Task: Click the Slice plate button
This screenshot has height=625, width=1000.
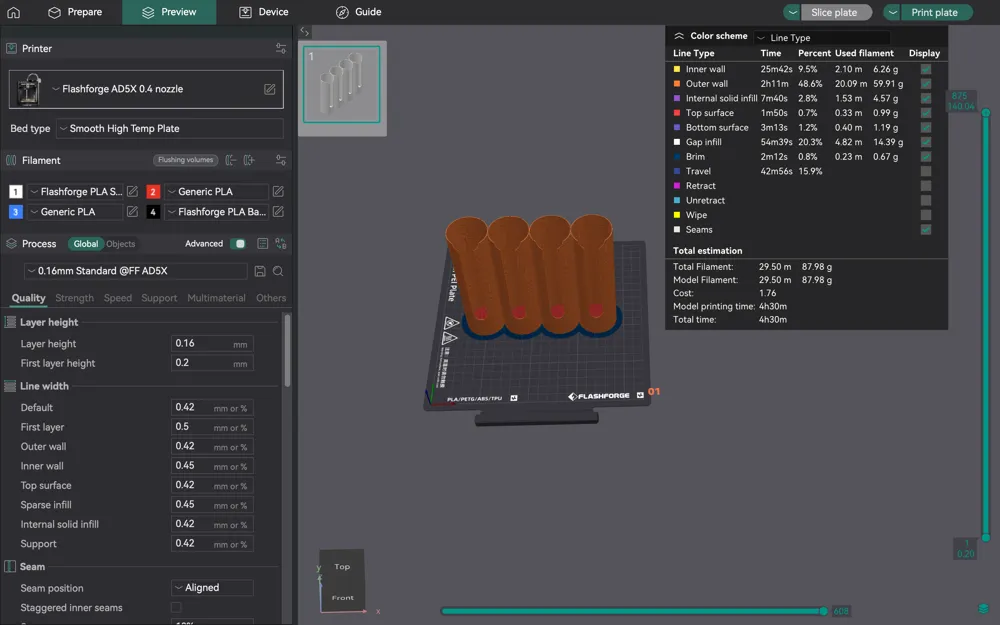Action: pyautogui.click(x=835, y=12)
